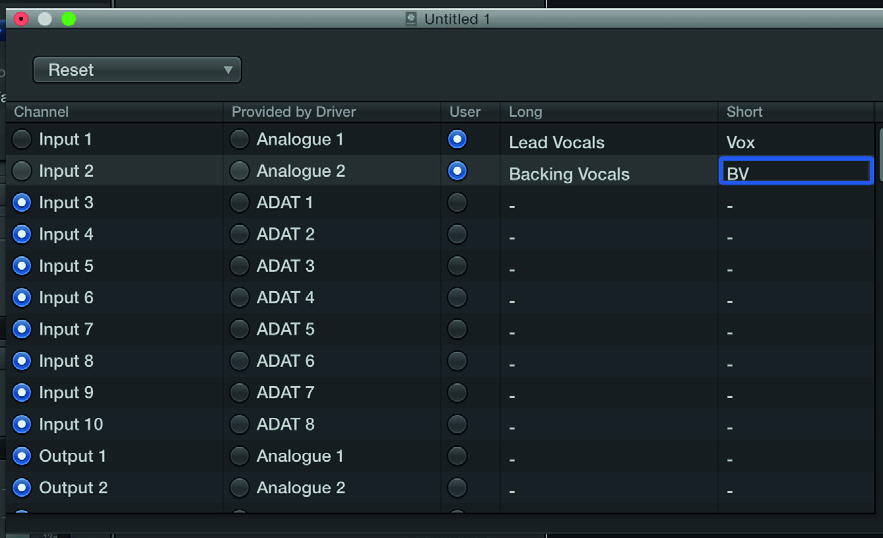Click the Long name cell for Output 1

pyautogui.click(x=609, y=456)
